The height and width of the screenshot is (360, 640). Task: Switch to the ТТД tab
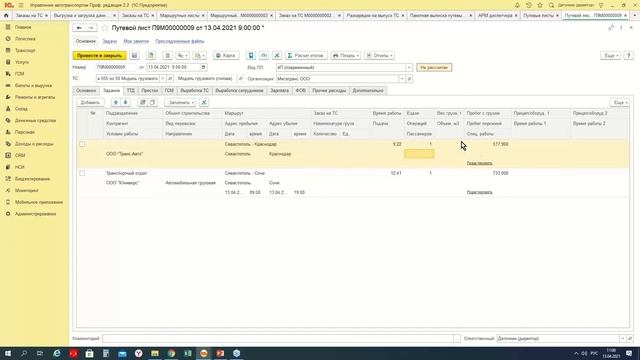[130, 91]
